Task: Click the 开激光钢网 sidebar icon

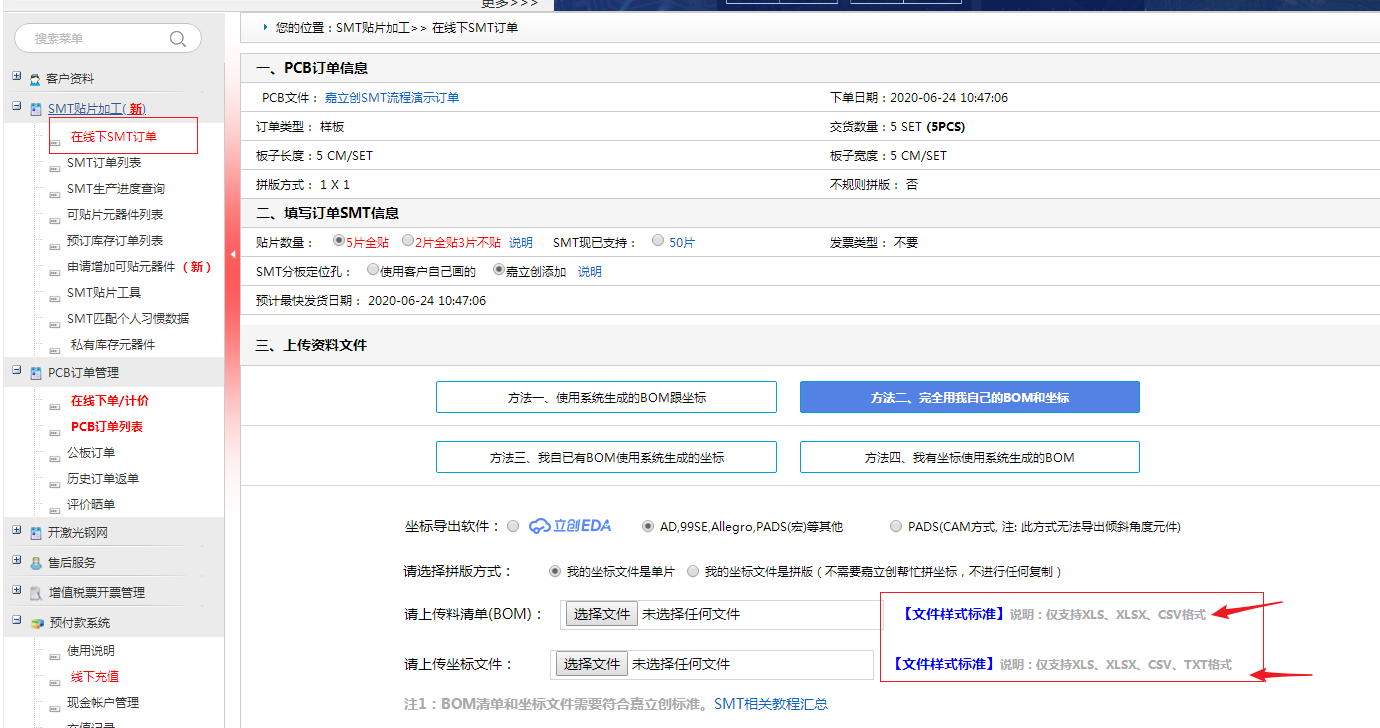Action: 36,533
